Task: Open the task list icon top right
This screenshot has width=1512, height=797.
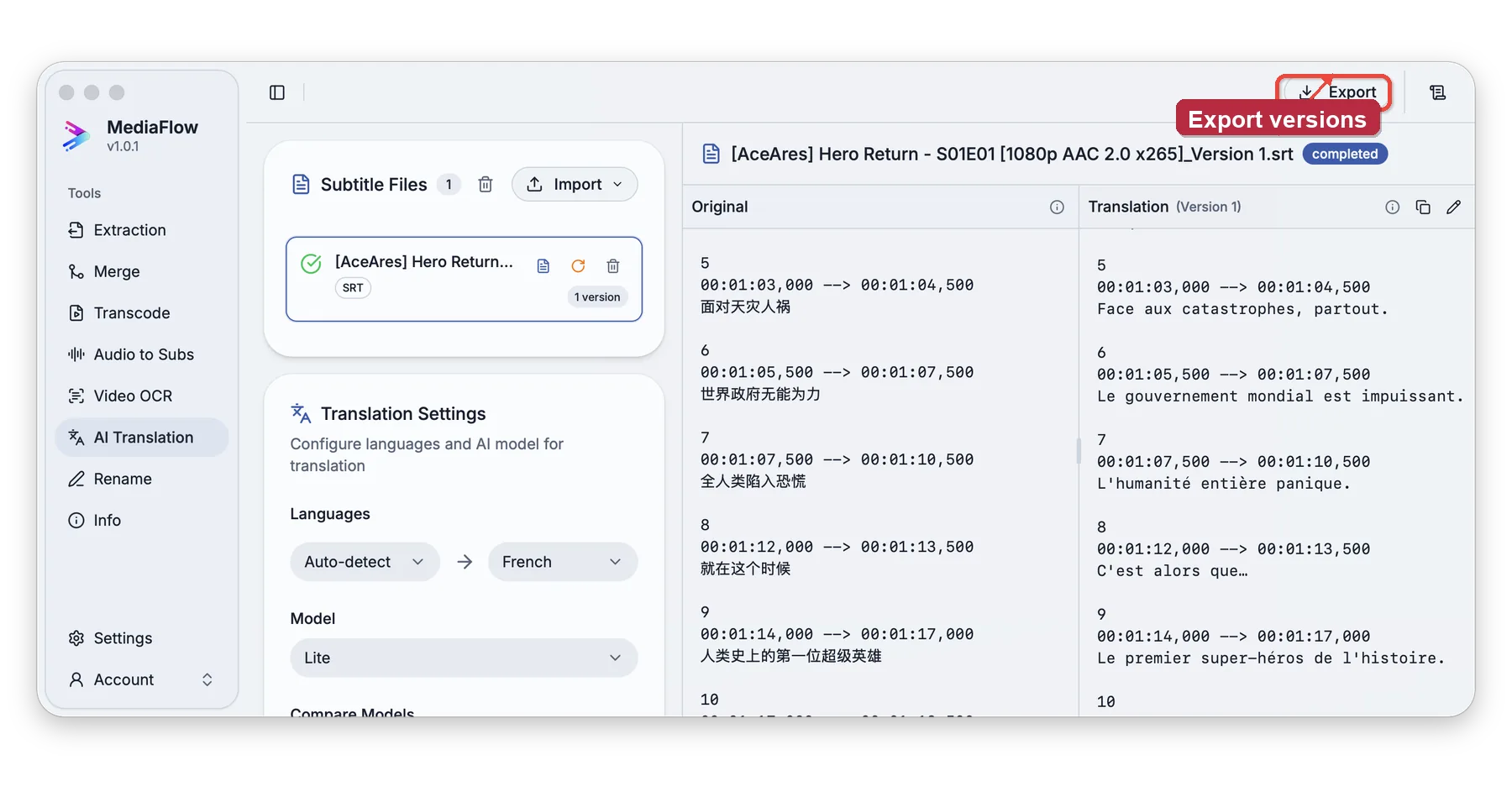Action: pyautogui.click(x=1438, y=92)
